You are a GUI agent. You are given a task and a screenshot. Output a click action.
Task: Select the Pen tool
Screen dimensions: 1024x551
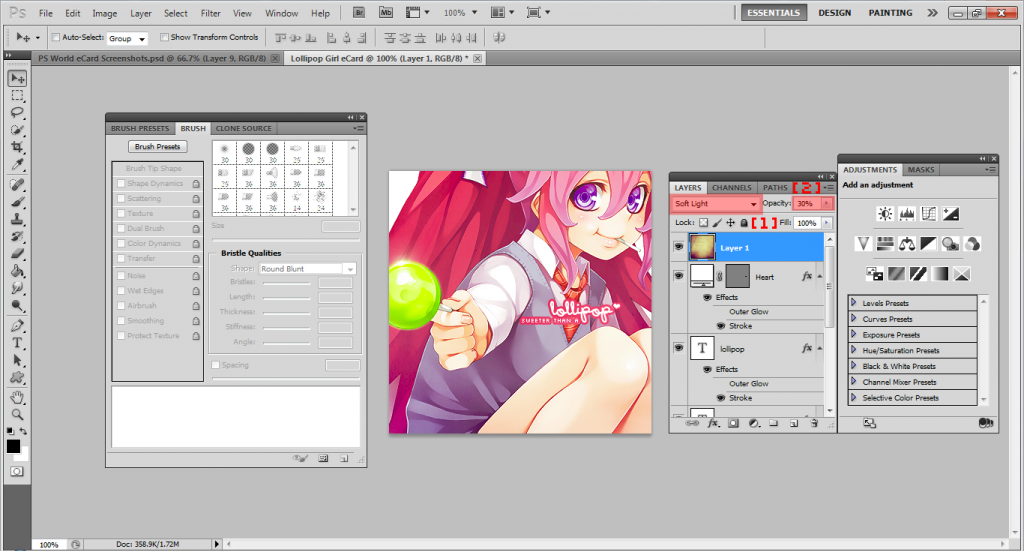tap(18, 325)
